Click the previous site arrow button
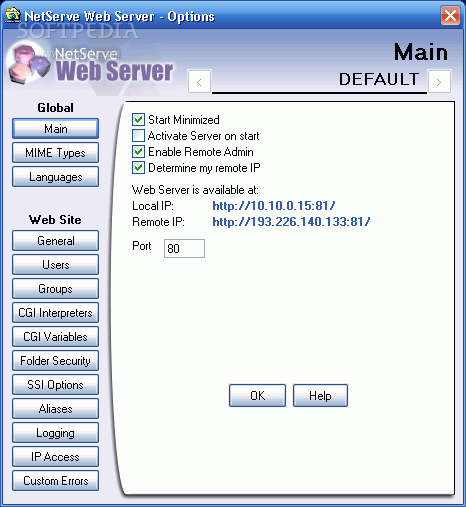466x507 pixels. [x=199, y=81]
